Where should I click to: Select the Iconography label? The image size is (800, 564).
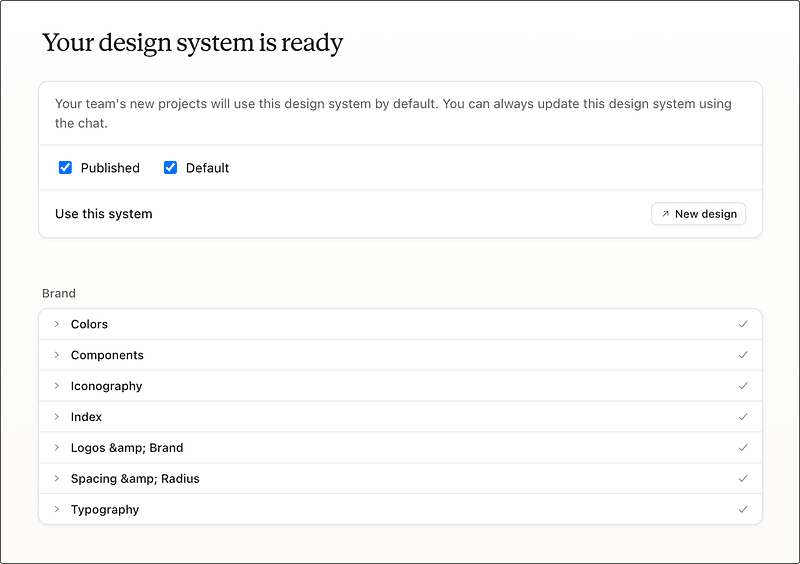pos(106,386)
